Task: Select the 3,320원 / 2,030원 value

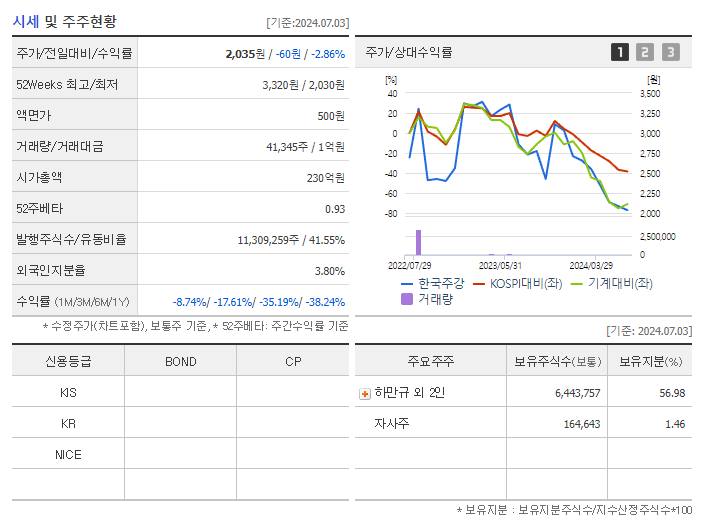Action: click(x=303, y=85)
